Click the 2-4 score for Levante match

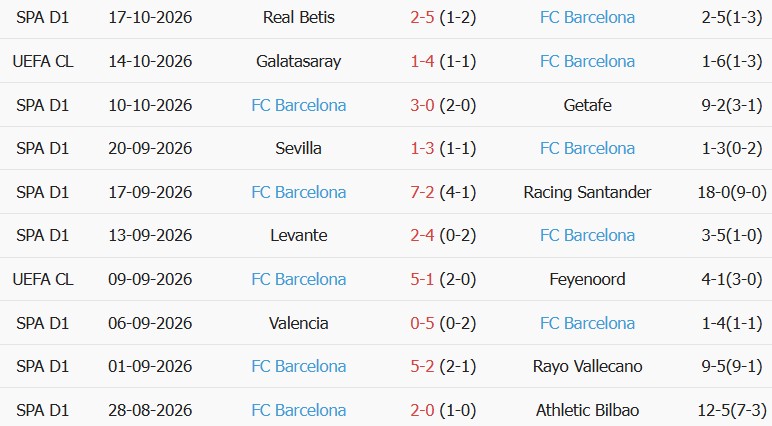click(422, 235)
